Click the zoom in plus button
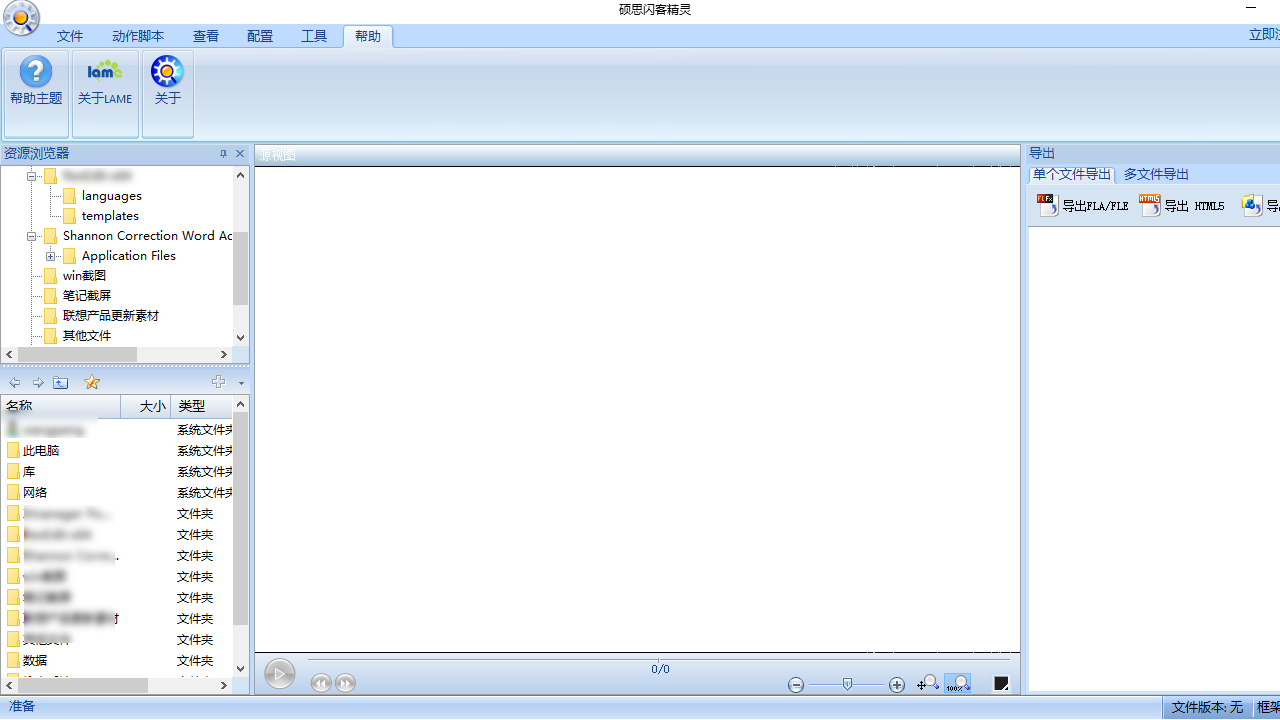The image size is (1280, 720). 897,685
